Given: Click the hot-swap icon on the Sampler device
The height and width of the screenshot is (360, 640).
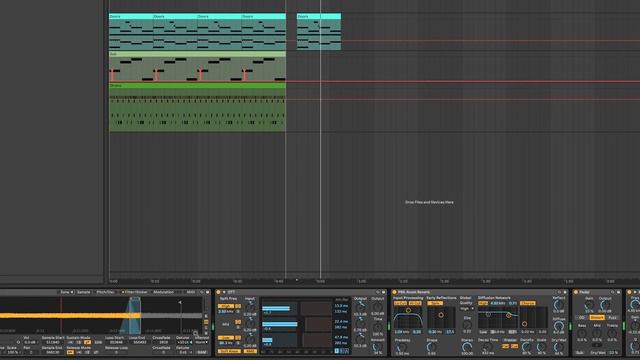Looking at the screenshot, I should click(x=202, y=292).
